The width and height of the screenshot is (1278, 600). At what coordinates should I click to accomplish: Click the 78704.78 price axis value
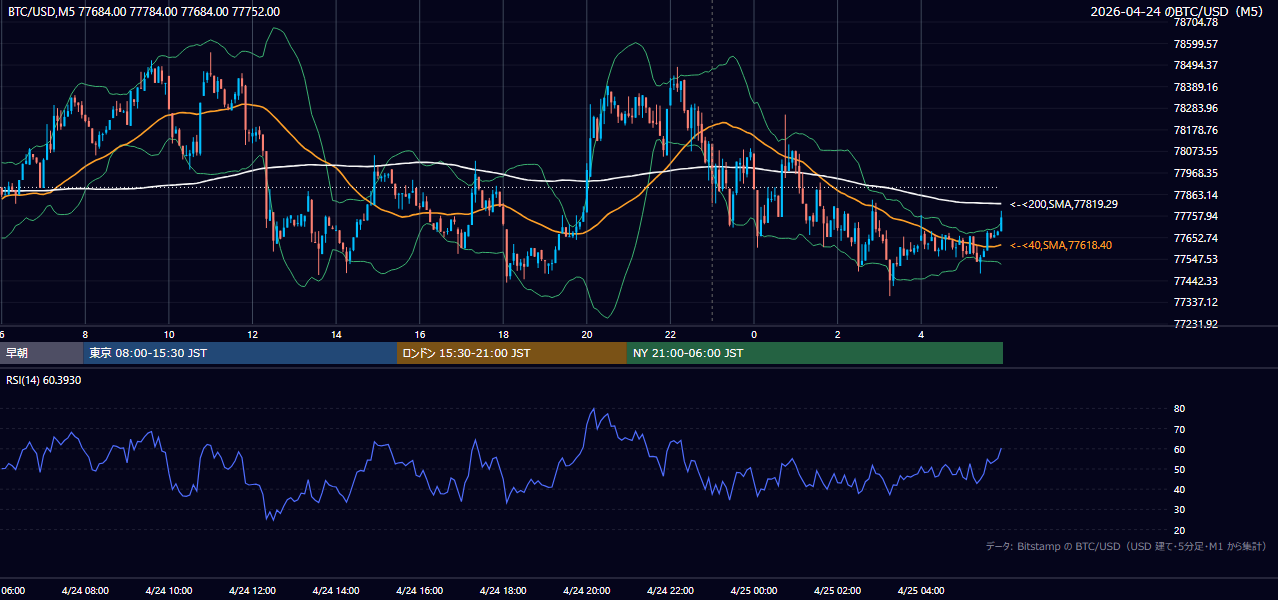pos(1195,22)
